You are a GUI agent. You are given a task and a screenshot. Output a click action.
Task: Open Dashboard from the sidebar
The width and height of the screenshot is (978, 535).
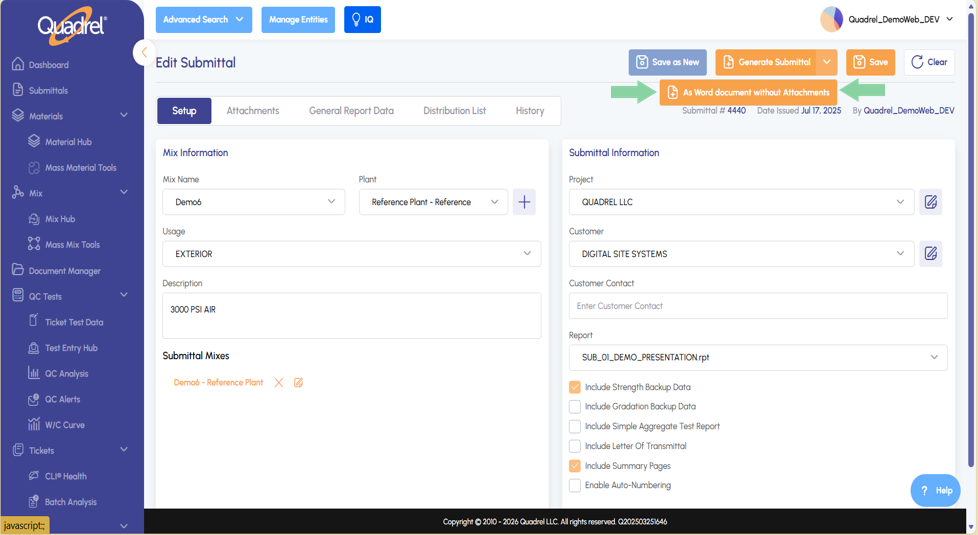pos(41,65)
